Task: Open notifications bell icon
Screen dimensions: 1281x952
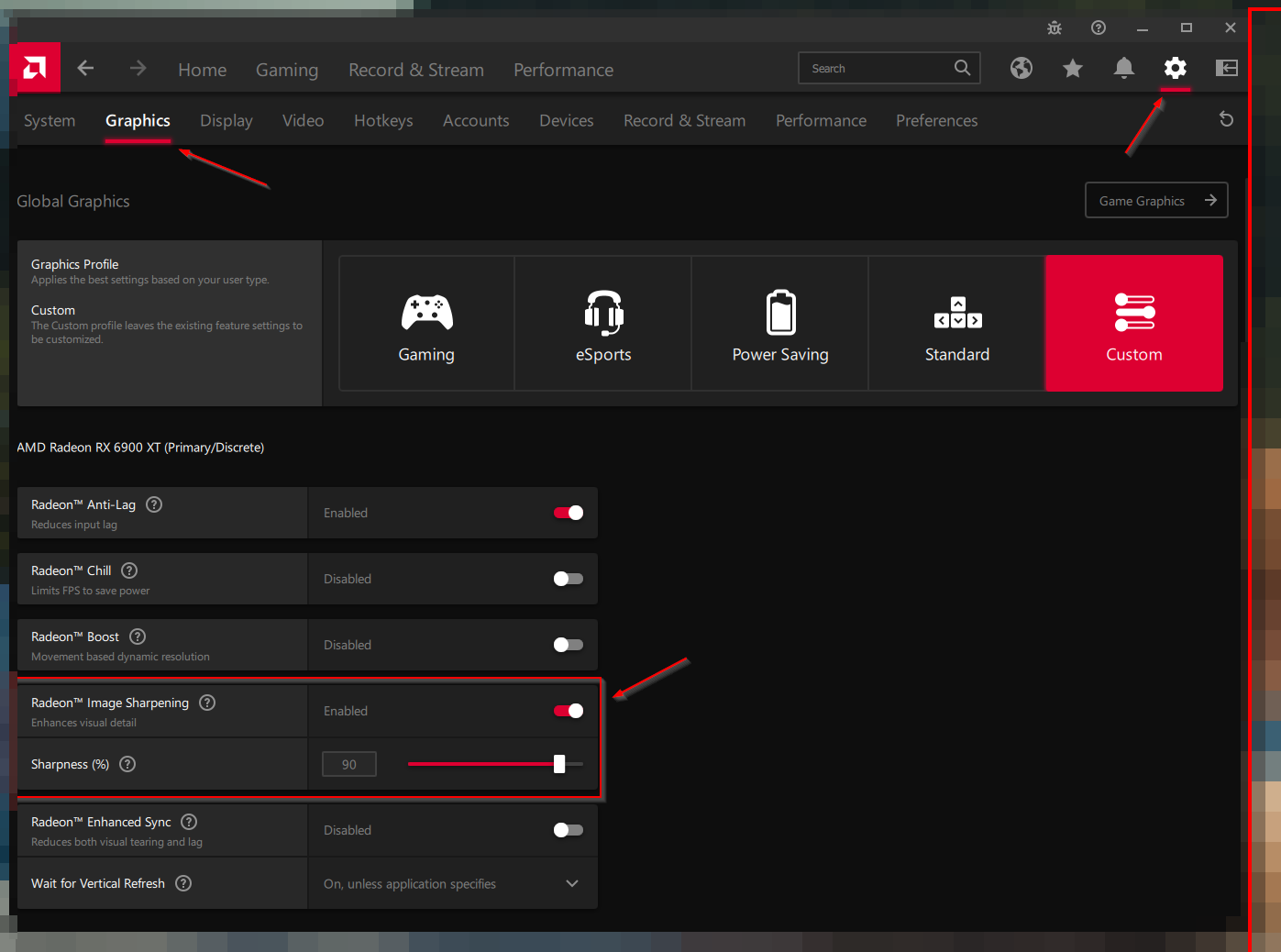Action: 1124,68
